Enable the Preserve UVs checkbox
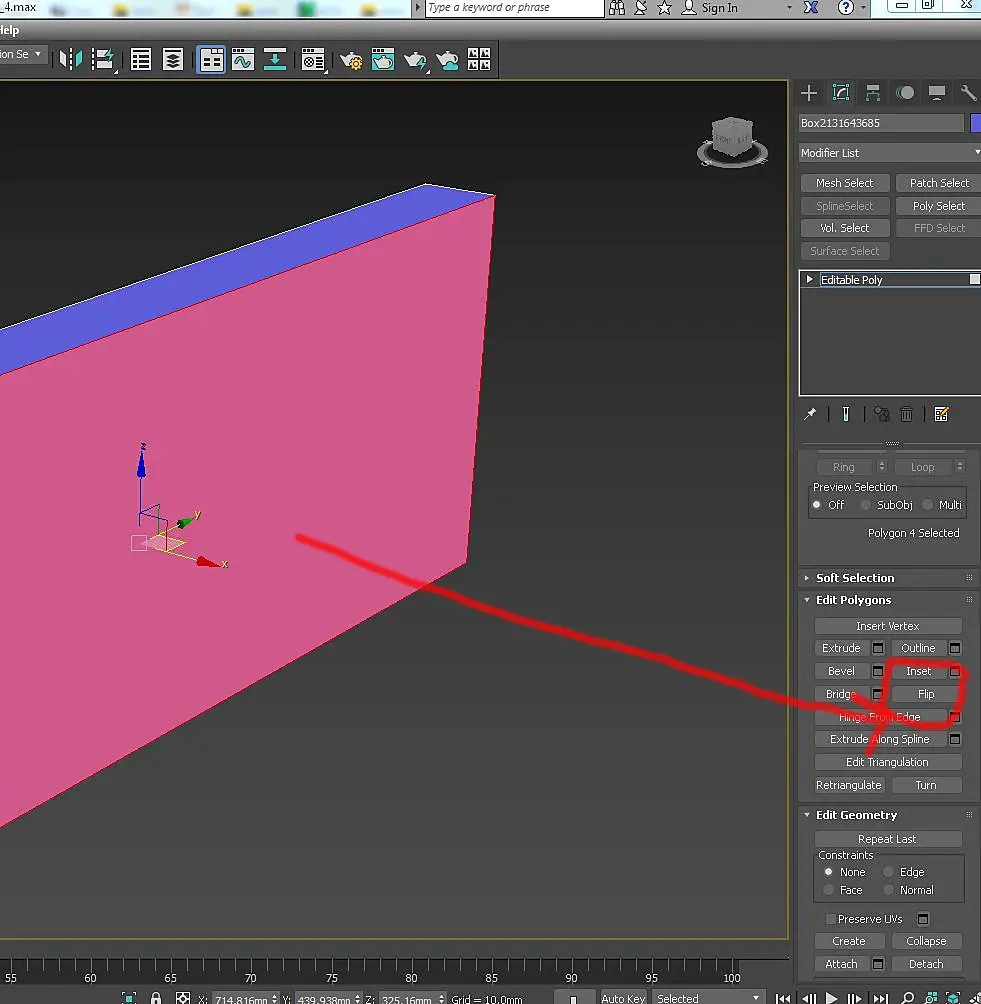 [830, 919]
